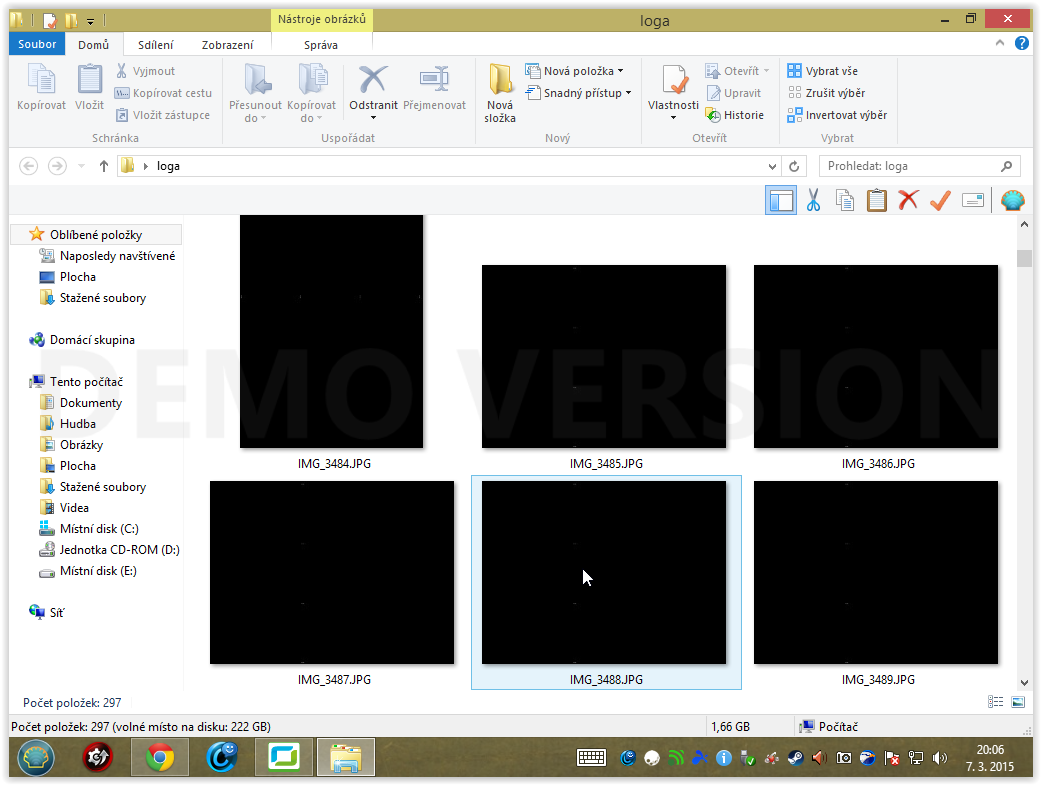This screenshot has width=1041, height=785.
Task: Click the Kopírovat ribbon icon
Action: (x=41, y=86)
